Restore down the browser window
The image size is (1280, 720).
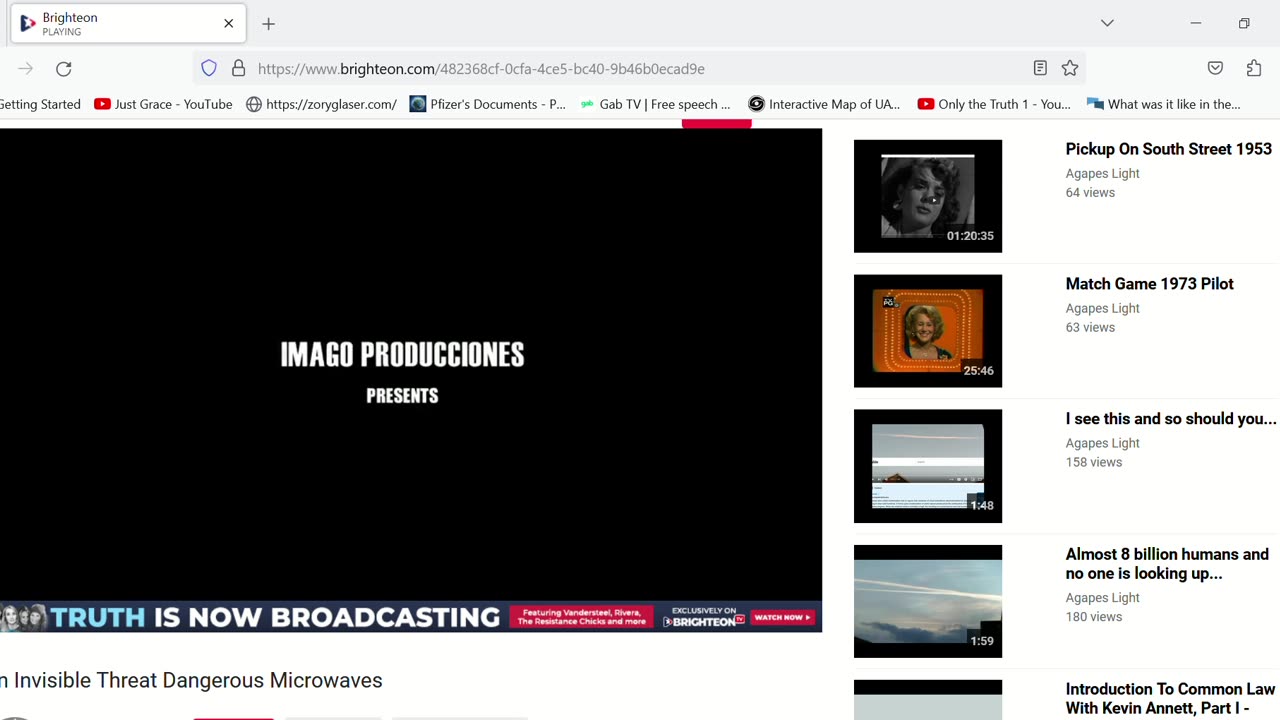click(x=1244, y=23)
